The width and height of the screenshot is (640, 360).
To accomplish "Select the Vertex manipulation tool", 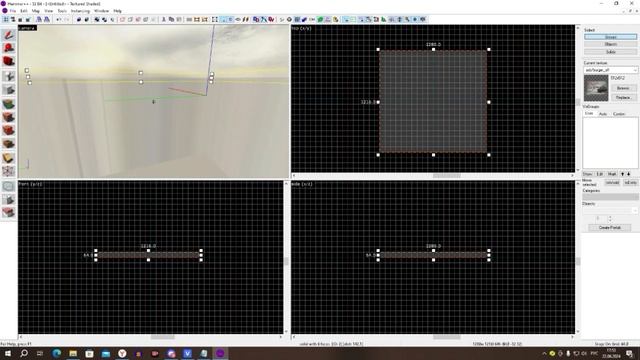I will (8, 171).
